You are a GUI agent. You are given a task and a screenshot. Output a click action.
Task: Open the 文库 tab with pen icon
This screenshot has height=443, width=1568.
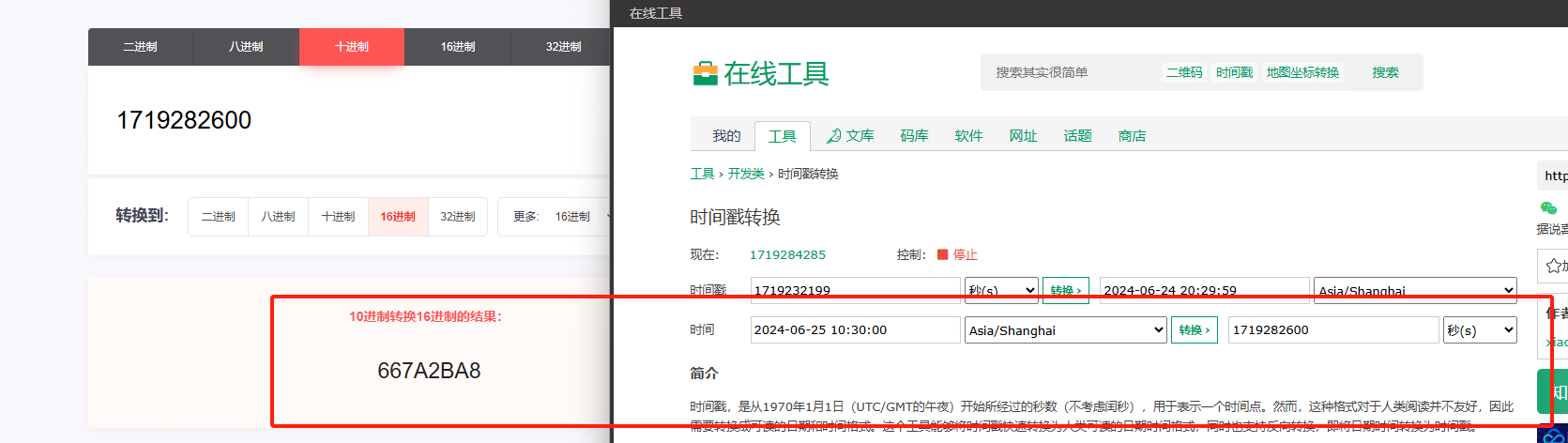(x=850, y=136)
